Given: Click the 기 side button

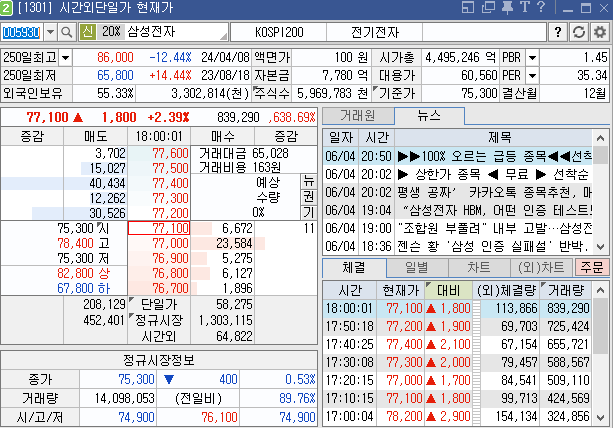Looking at the screenshot, I should (308, 212).
